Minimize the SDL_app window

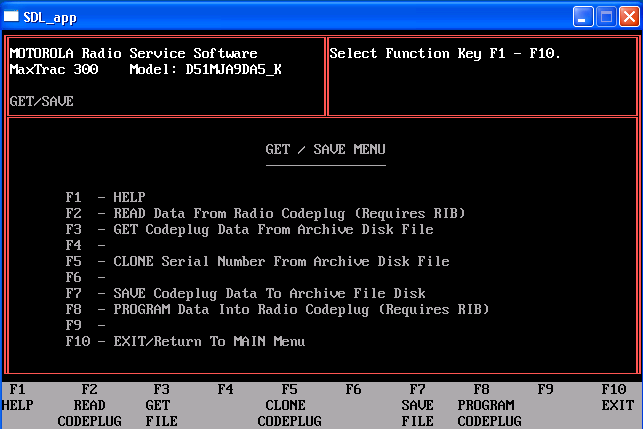583,17
